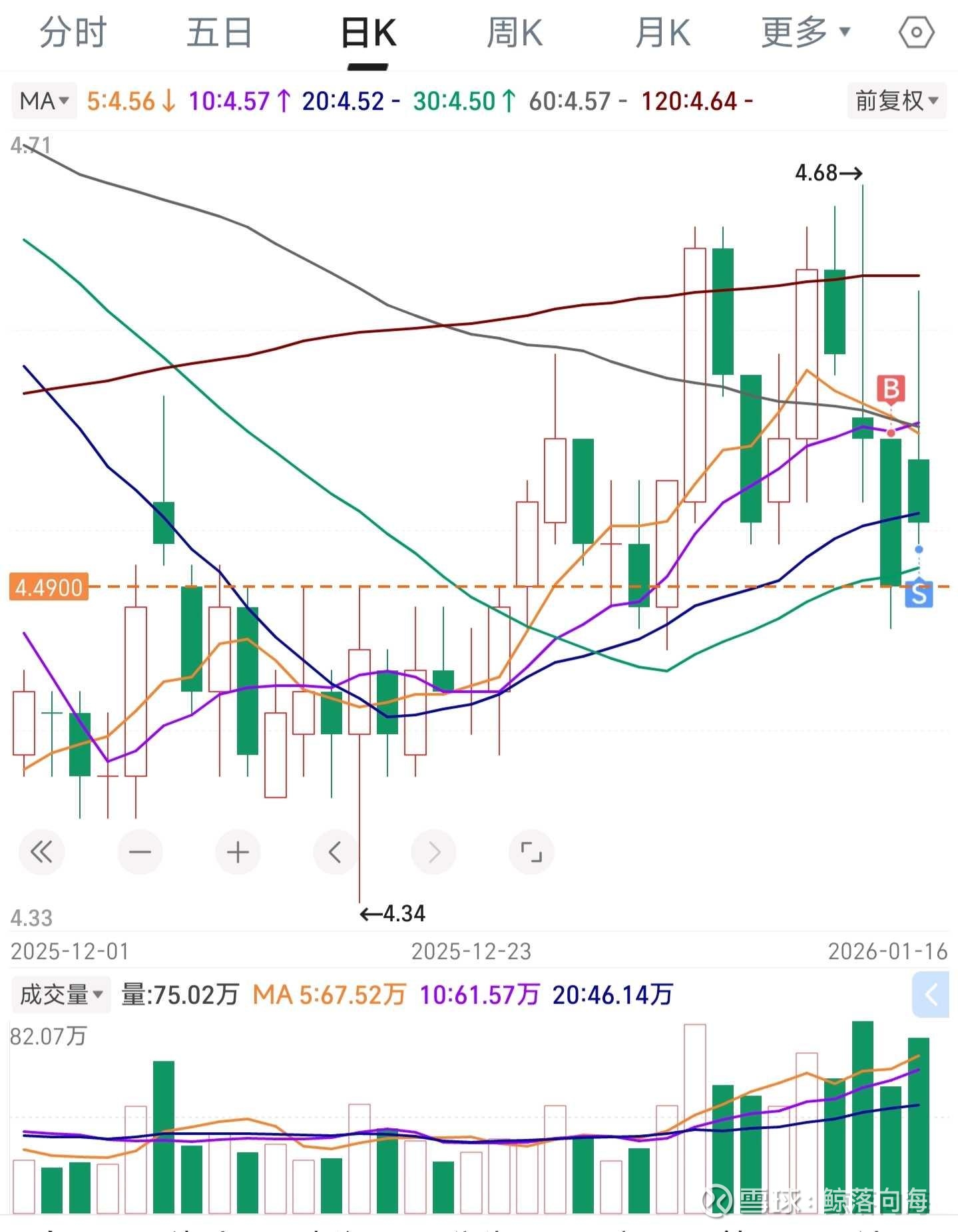Switch to the 周K tab
The image size is (958, 1232).
click(515, 33)
